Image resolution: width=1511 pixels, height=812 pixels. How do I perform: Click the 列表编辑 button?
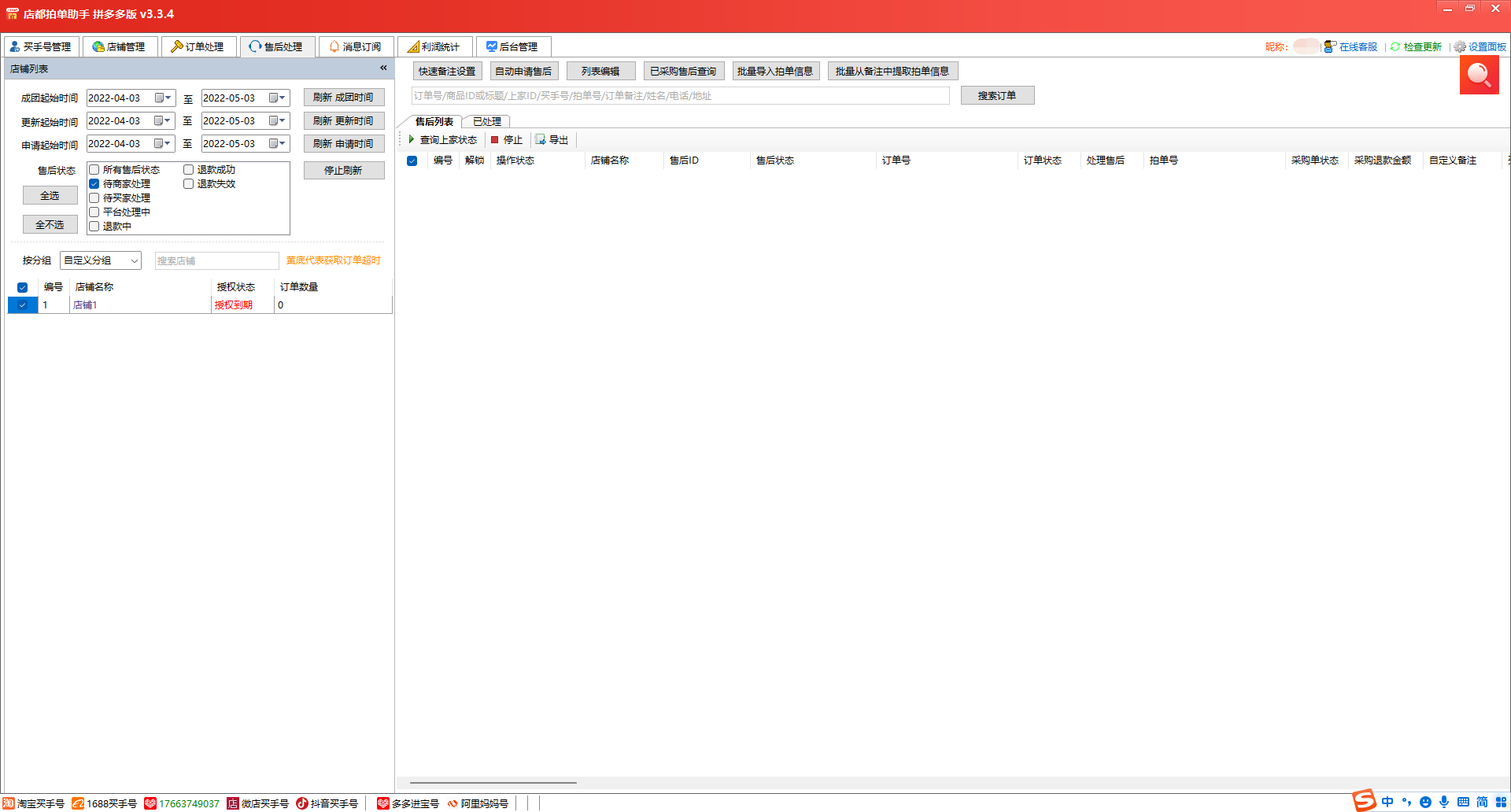600,71
